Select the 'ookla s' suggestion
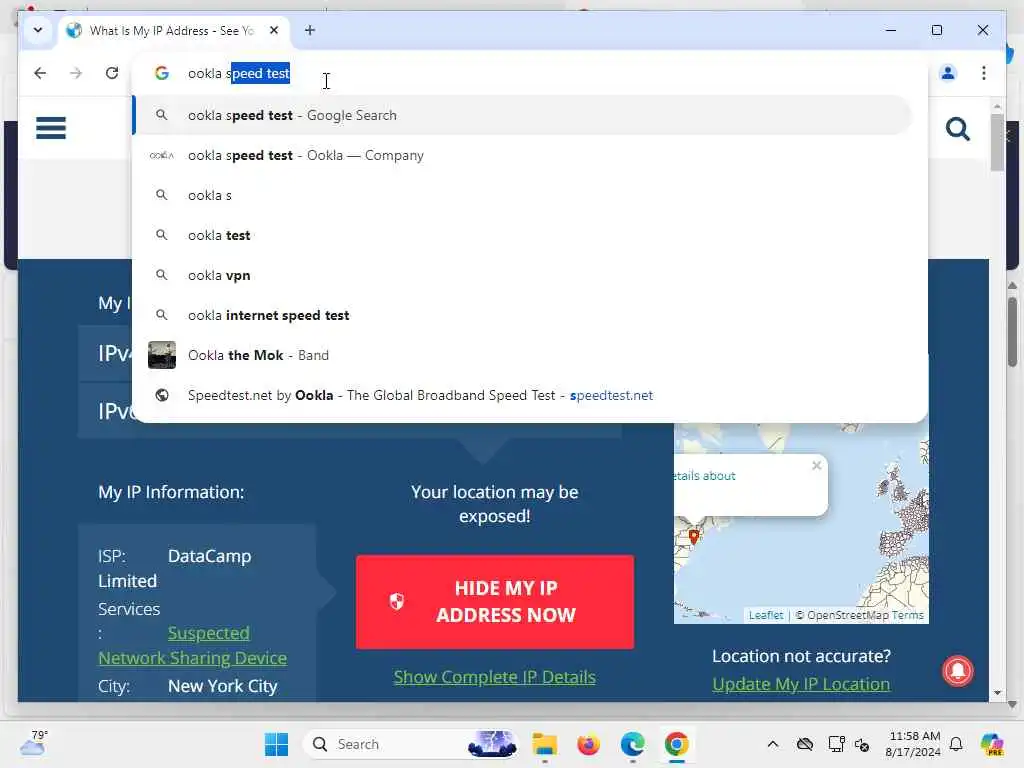The height and width of the screenshot is (768, 1024). 522,195
